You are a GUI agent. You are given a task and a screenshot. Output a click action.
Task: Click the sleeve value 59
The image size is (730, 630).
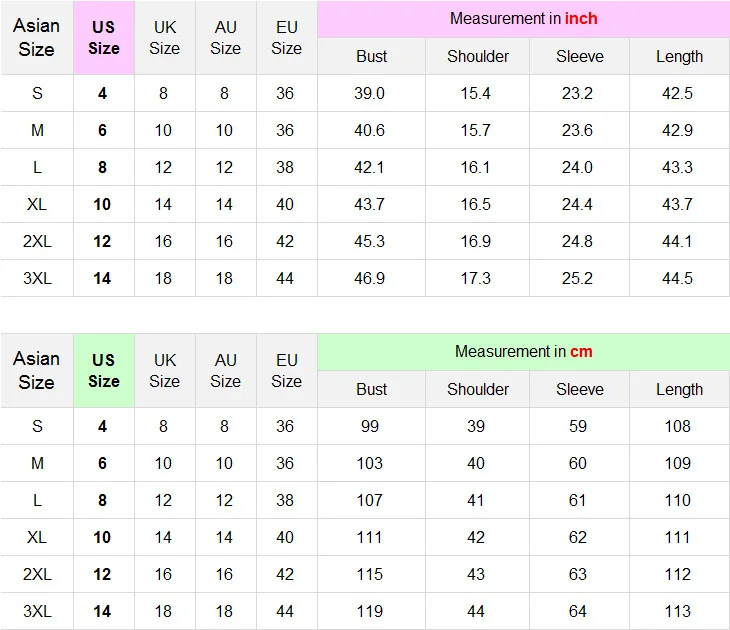tap(578, 426)
